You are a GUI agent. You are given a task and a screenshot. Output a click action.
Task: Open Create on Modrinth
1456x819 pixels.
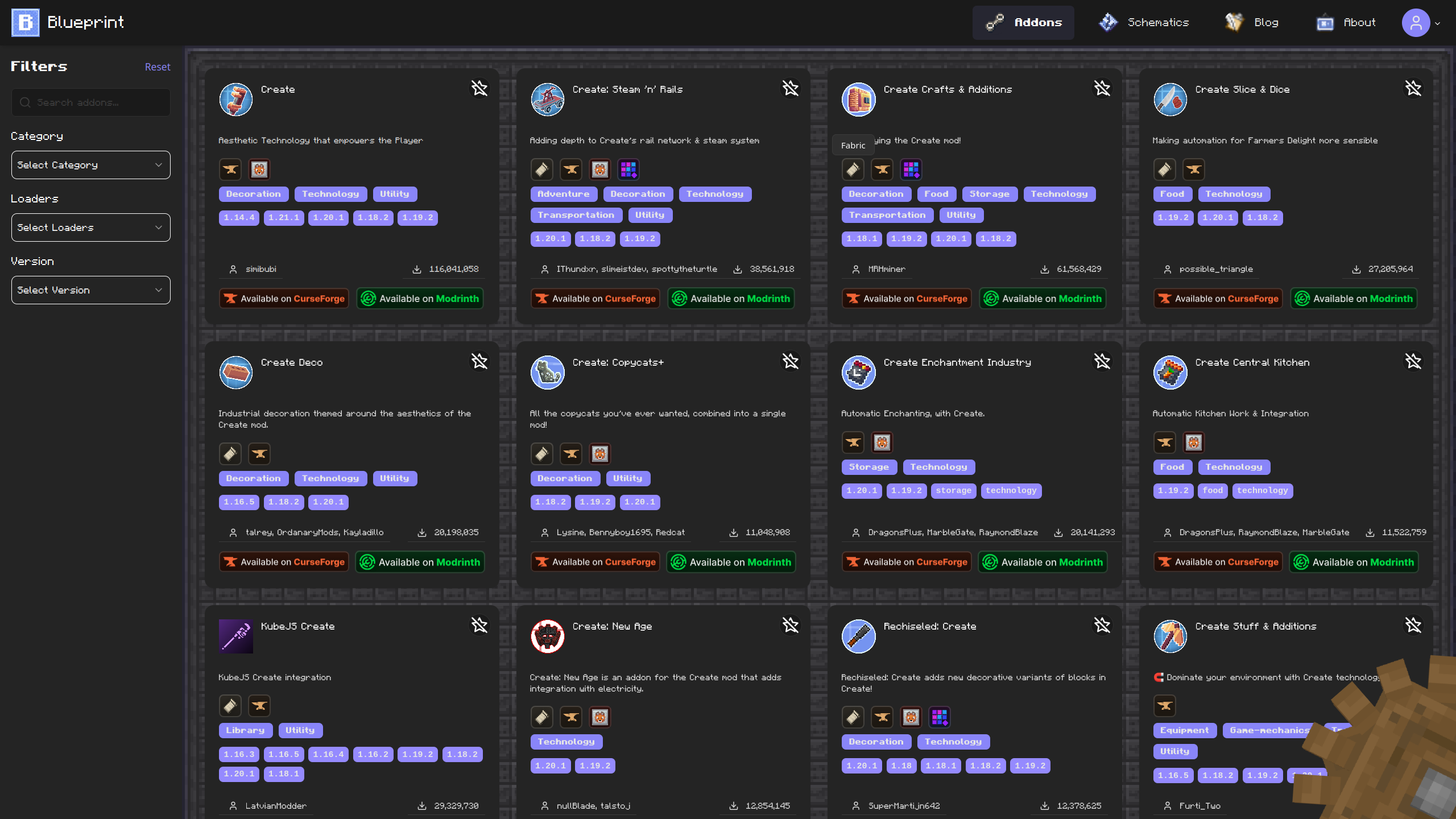420,299
